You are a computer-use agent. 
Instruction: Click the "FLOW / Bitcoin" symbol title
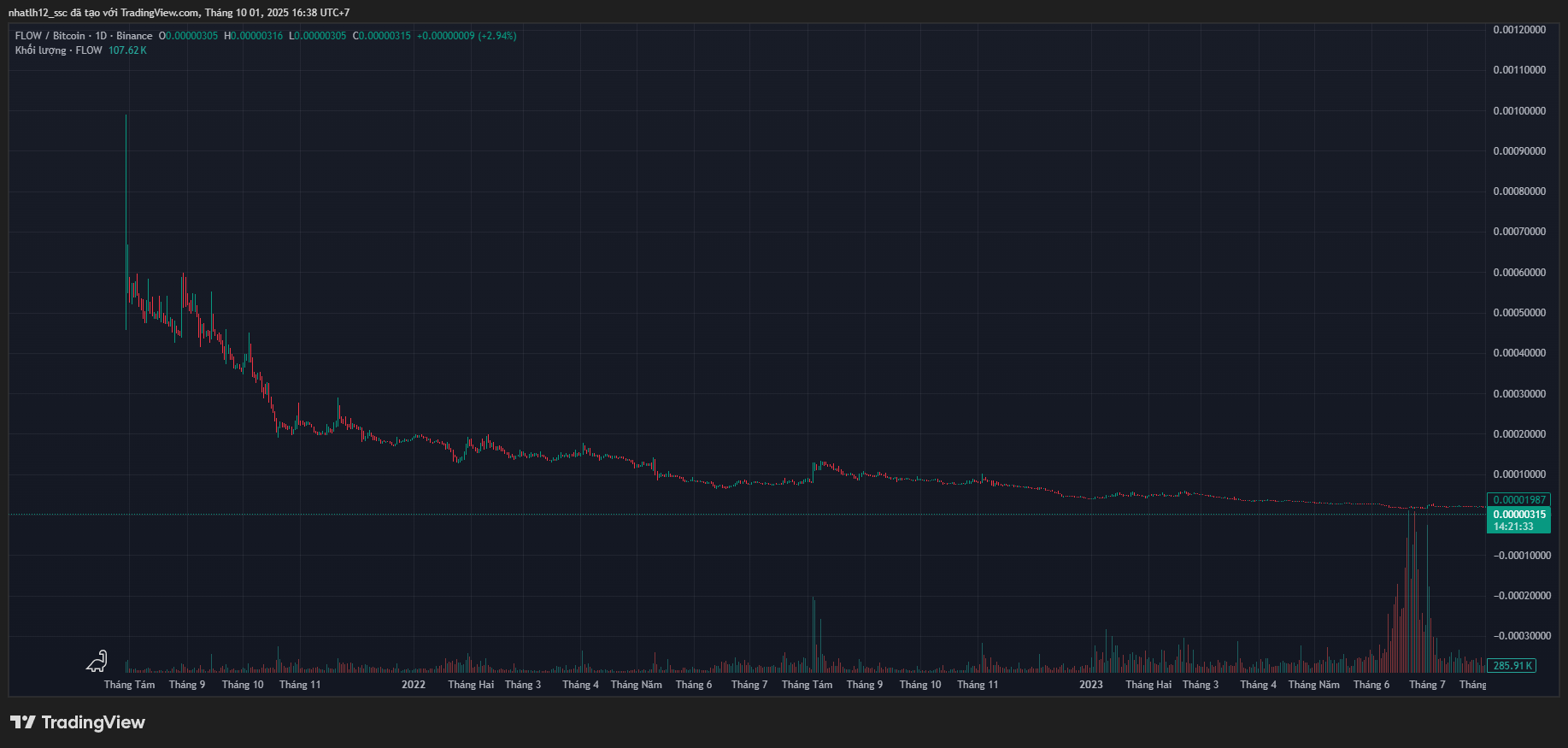50,36
